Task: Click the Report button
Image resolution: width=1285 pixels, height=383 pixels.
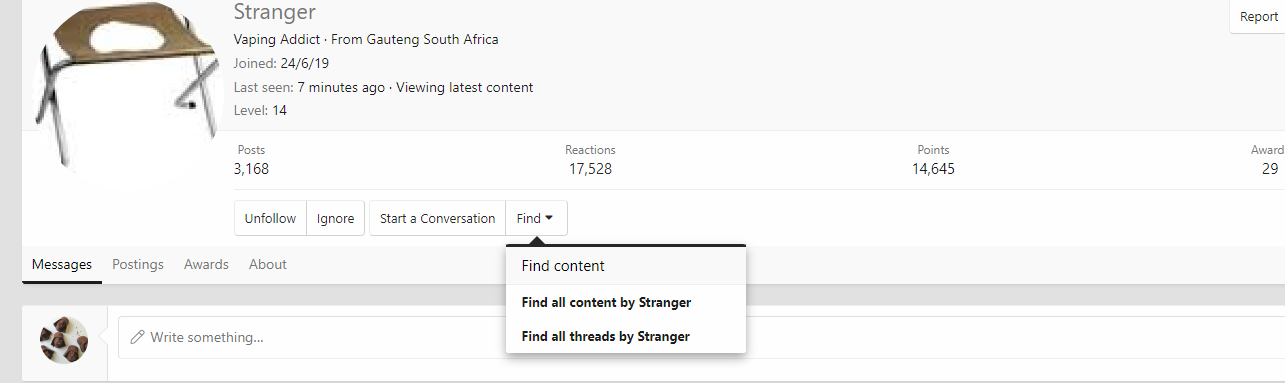Action: click(1258, 17)
